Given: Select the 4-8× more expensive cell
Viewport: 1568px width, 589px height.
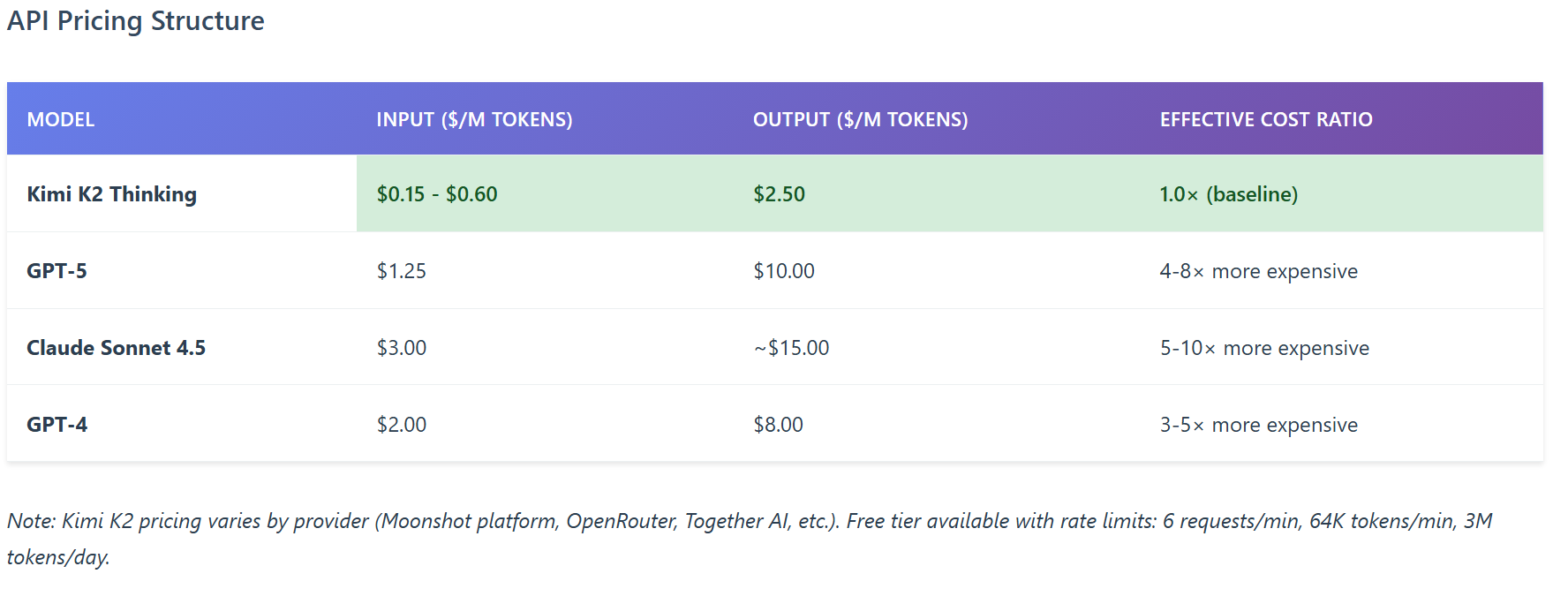Looking at the screenshot, I should 1258,271.
